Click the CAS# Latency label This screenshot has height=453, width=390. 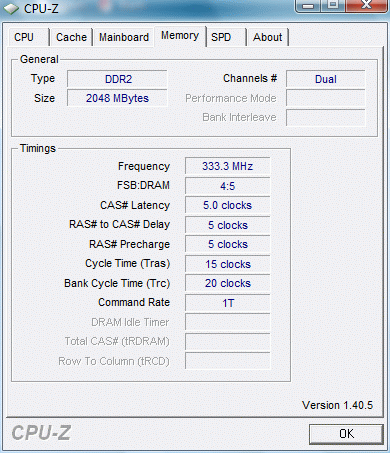point(135,205)
